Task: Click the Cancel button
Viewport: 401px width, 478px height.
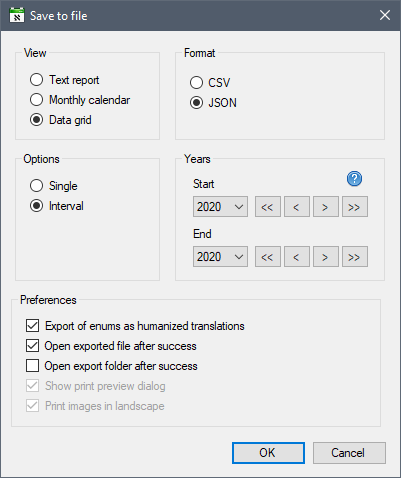Action: (x=349, y=453)
